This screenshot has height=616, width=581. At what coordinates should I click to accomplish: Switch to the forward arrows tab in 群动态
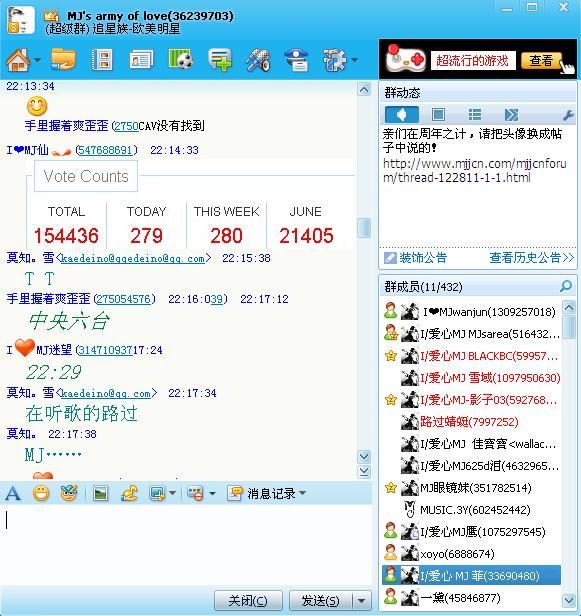tap(511, 115)
